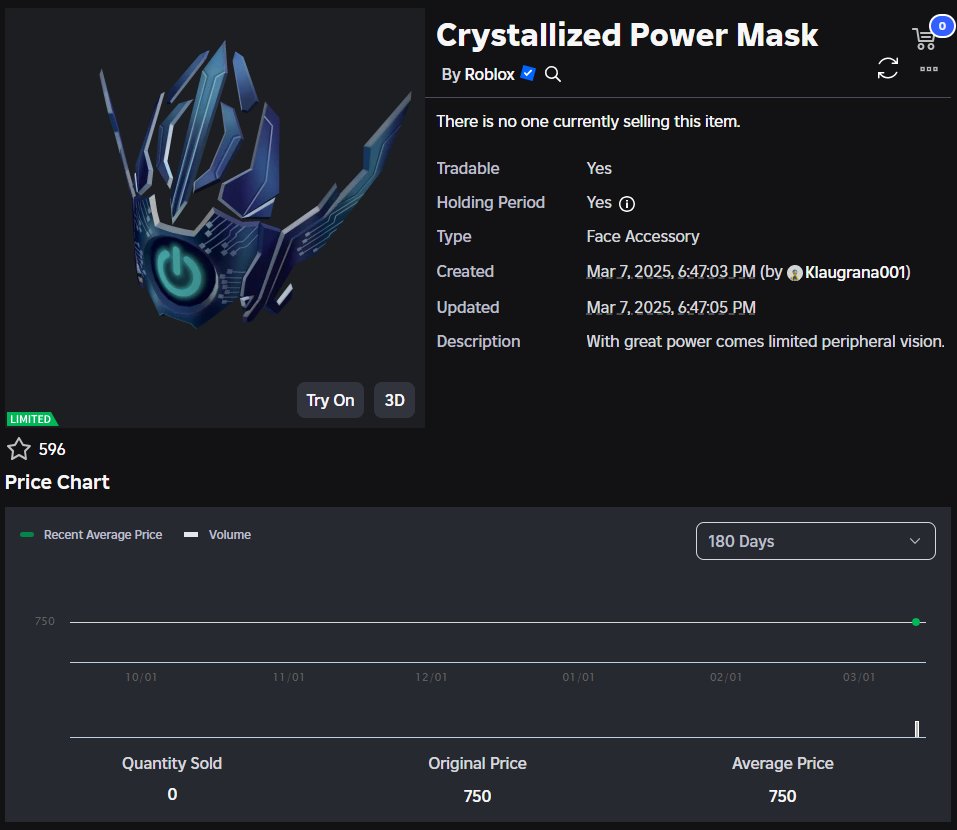957x830 pixels.
Task: Click the Updated date Mar 7, 2025, 6:47:05 PM
Action: click(671, 308)
